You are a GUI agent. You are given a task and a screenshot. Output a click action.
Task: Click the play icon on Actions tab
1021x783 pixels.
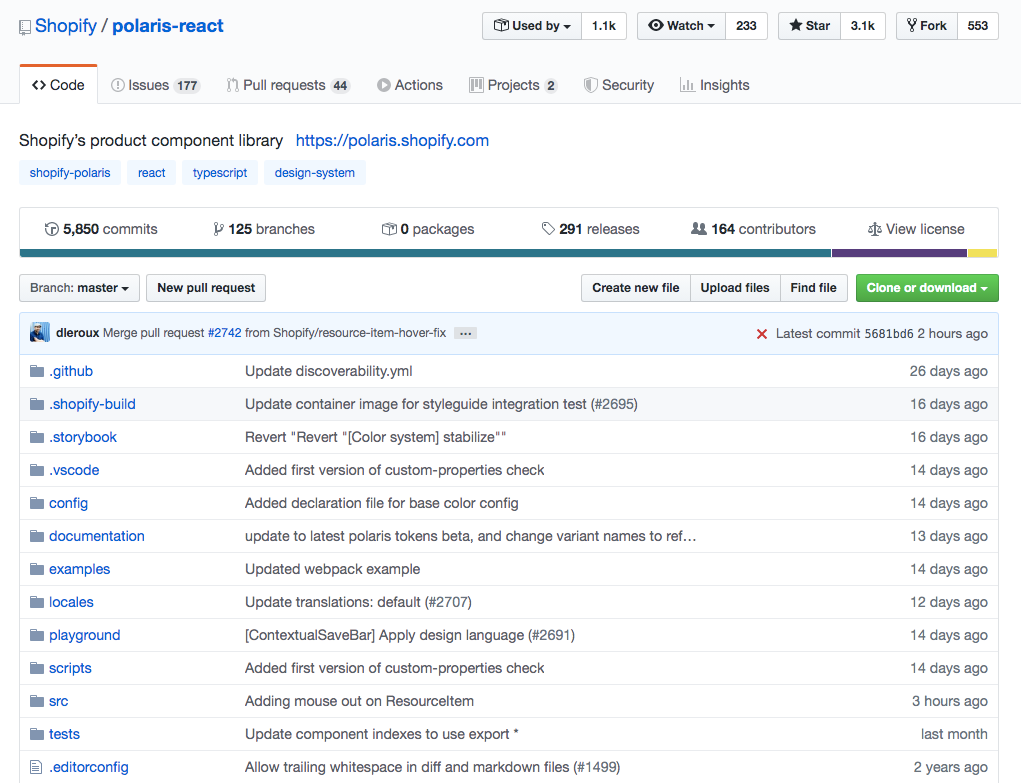click(384, 85)
